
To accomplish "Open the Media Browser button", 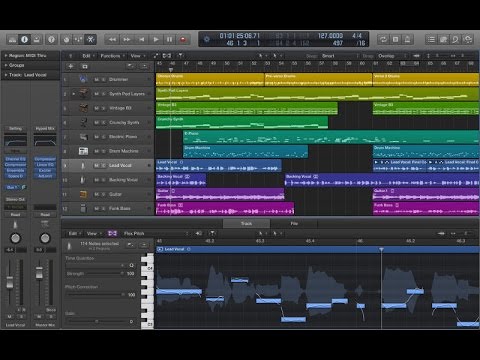I will (468, 39).
